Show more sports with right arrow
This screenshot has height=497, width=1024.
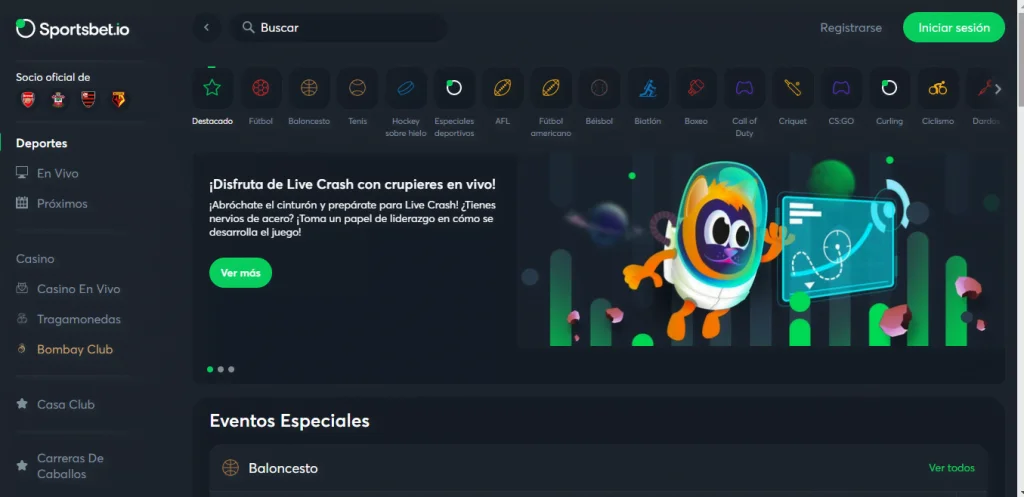pos(998,89)
